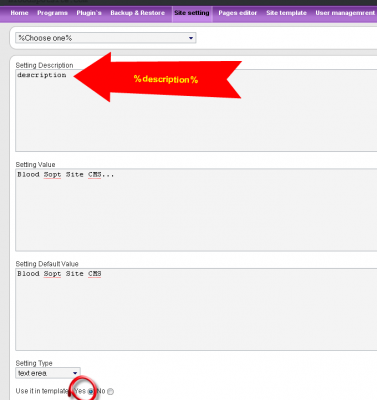Go to the Programs menu
Screen dimensions: 377x400
pyautogui.click(x=52, y=13)
